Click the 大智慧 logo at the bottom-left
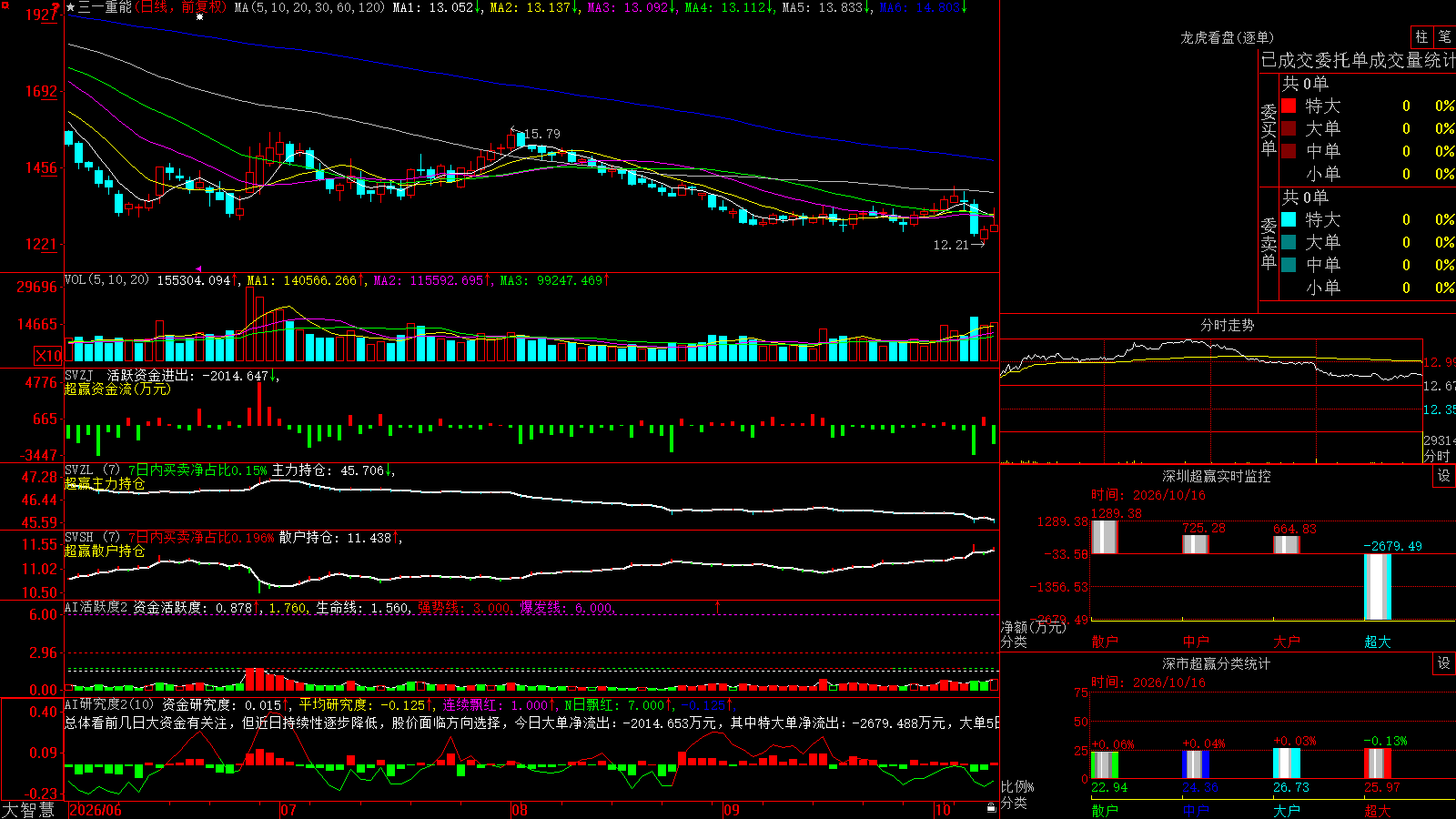Viewport: 1456px width, 819px height. coord(28,810)
